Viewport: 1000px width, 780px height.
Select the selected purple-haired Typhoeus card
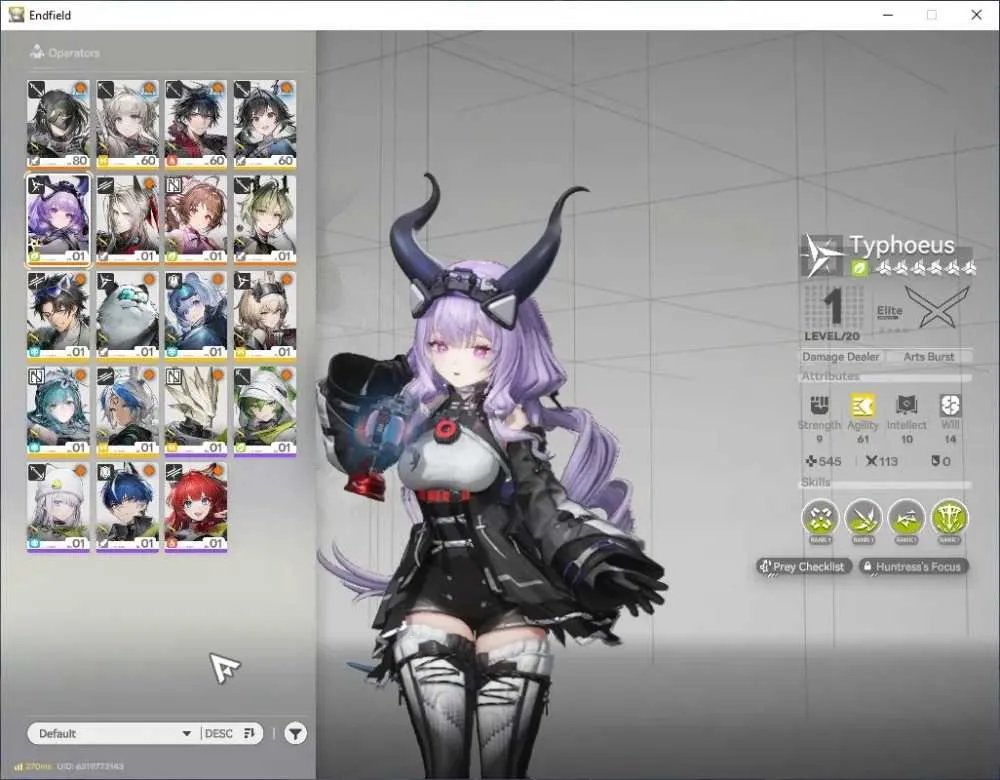click(x=58, y=219)
